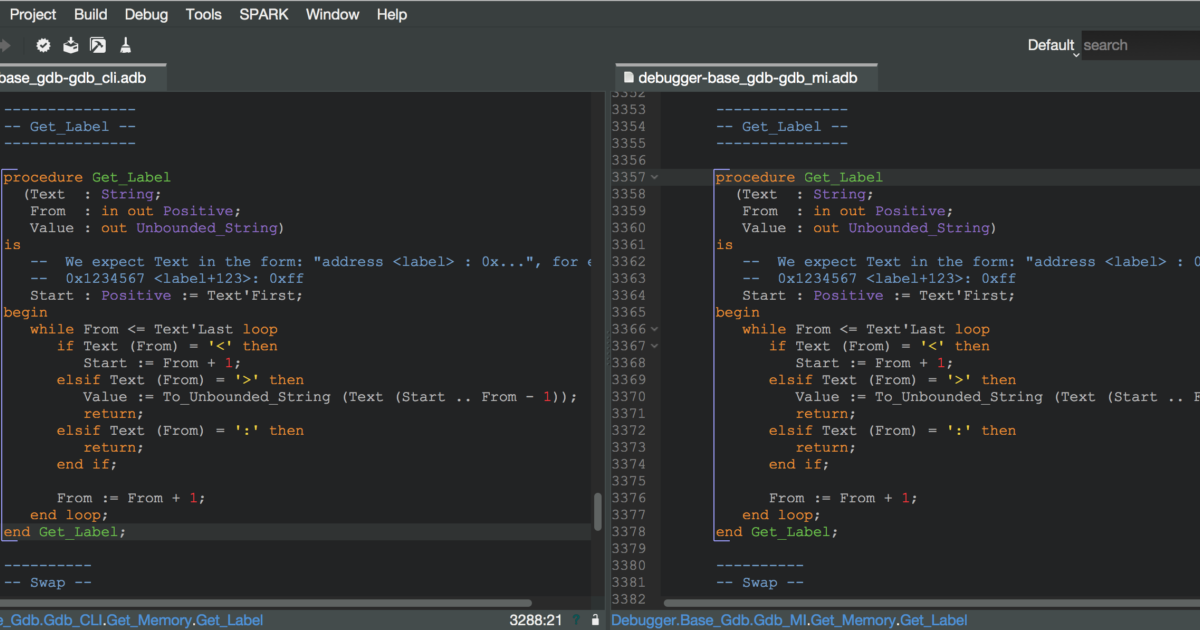
Task: Collapse the Get_Label procedure at line 3357
Action: 655,177
